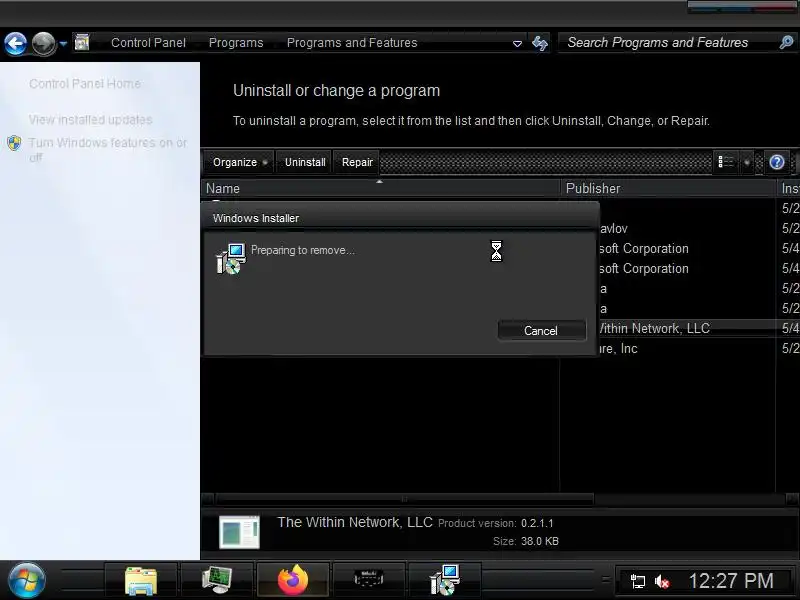Switch to Firefox on the taskbar
The width and height of the screenshot is (800, 600).
point(293,581)
